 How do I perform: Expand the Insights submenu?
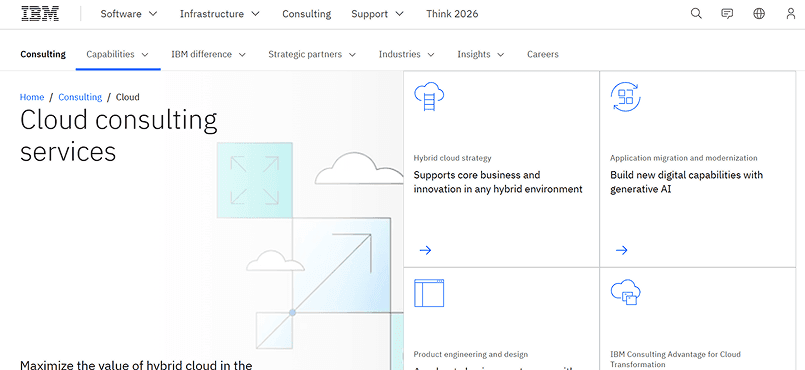pos(481,54)
